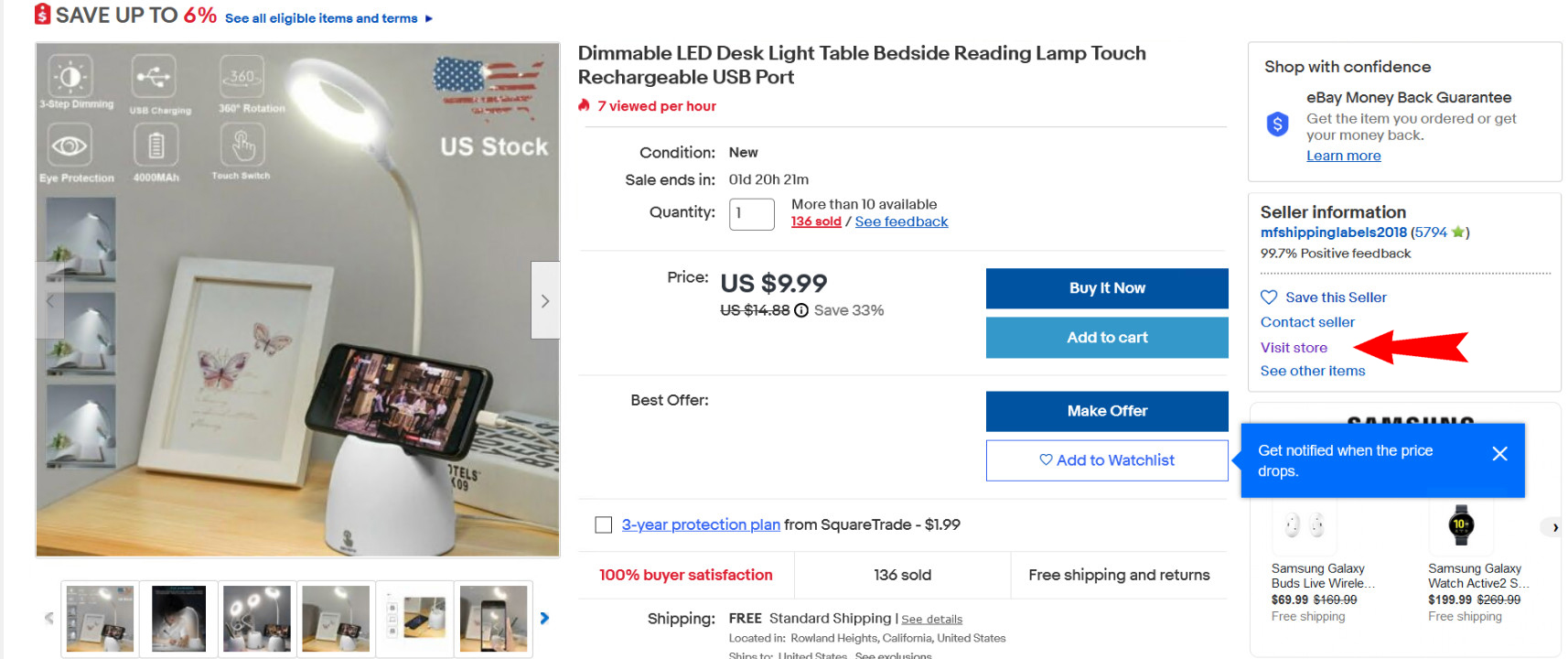
Task: Add the lamp to the cart
Action: [1106, 337]
